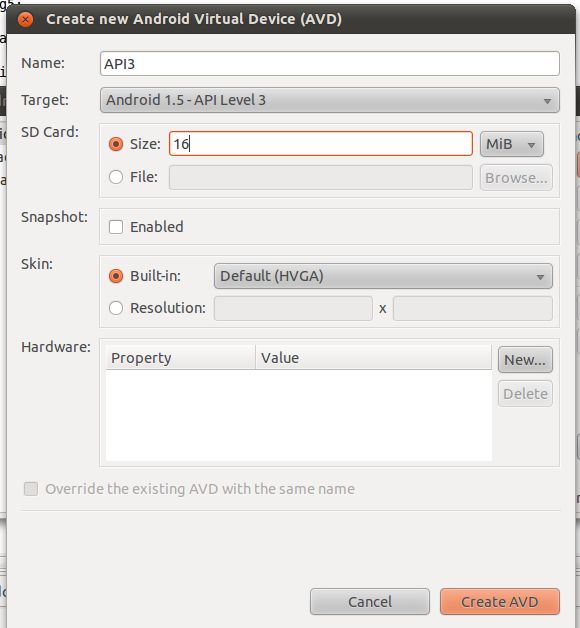Image resolution: width=580 pixels, height=628 pixels.
Task: Click the SD Card file path field
Action: pyautogui.click(x=321, y=177)
